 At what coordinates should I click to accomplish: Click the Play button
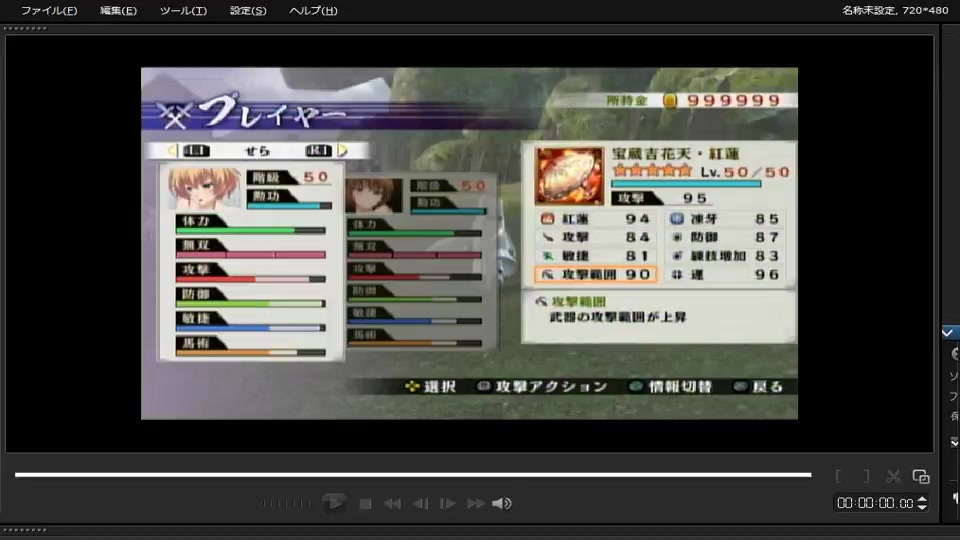(334, 503)
